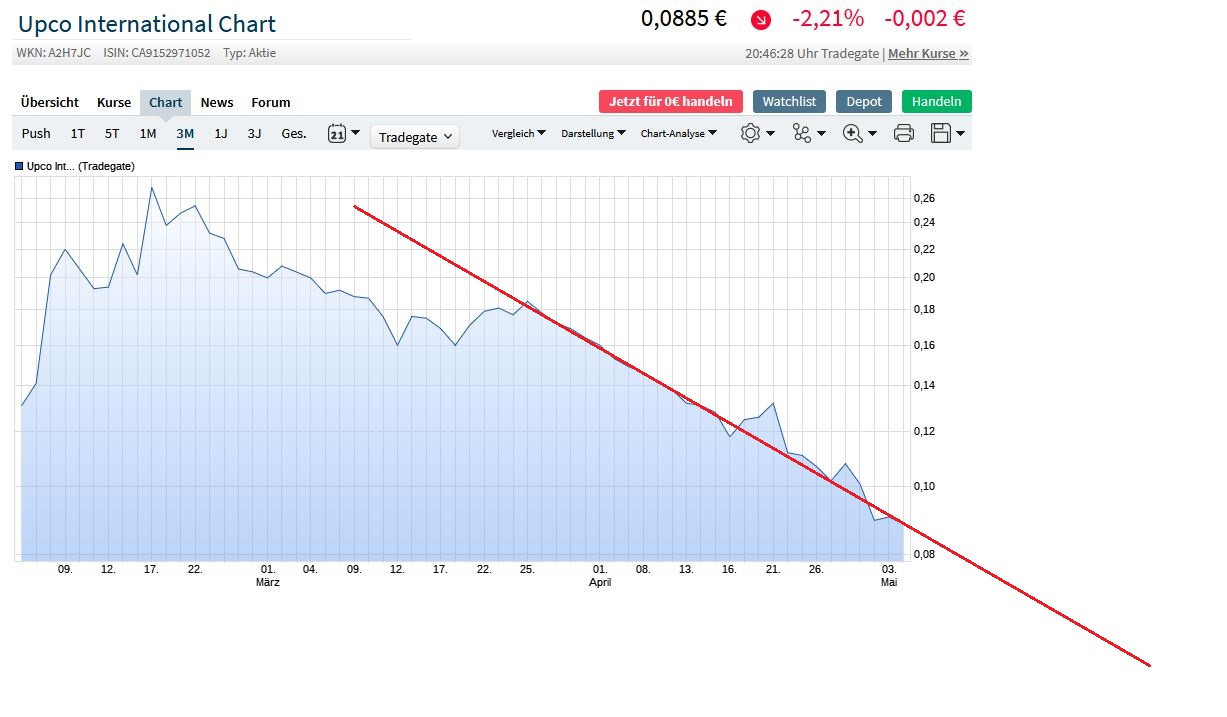Click the red down-arrow trend icon

pyautogui.click(x=762, y=20)
